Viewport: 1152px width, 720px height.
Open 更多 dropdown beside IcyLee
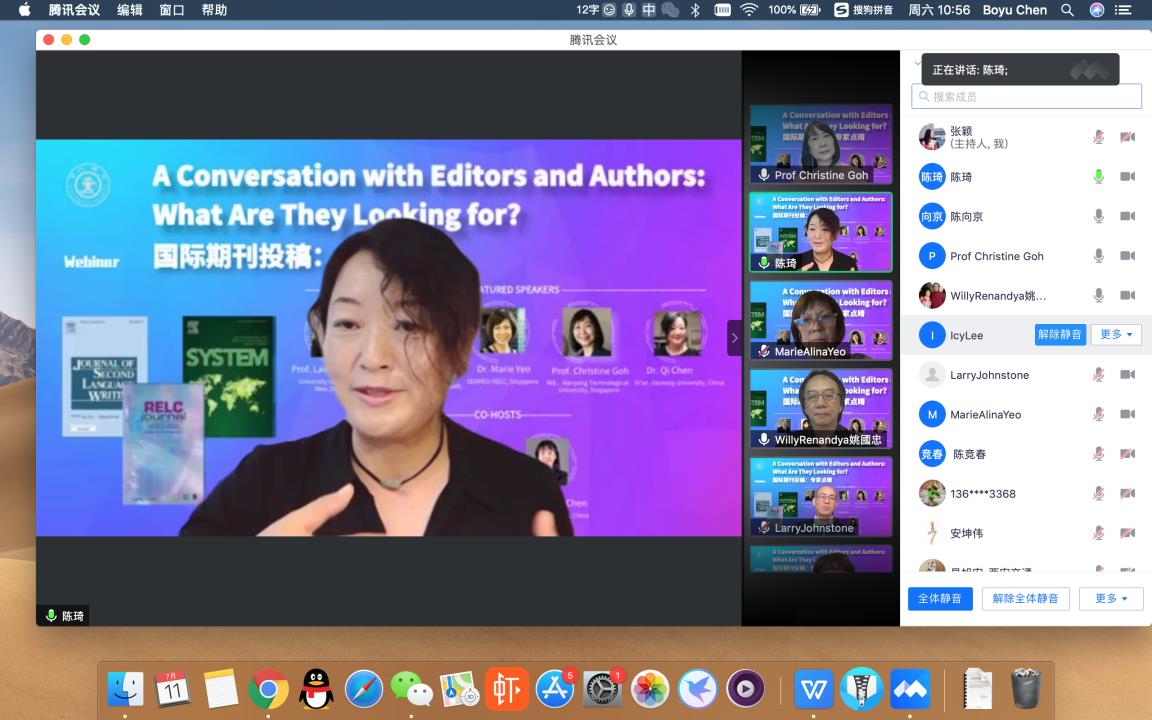tap(1115, 335)
